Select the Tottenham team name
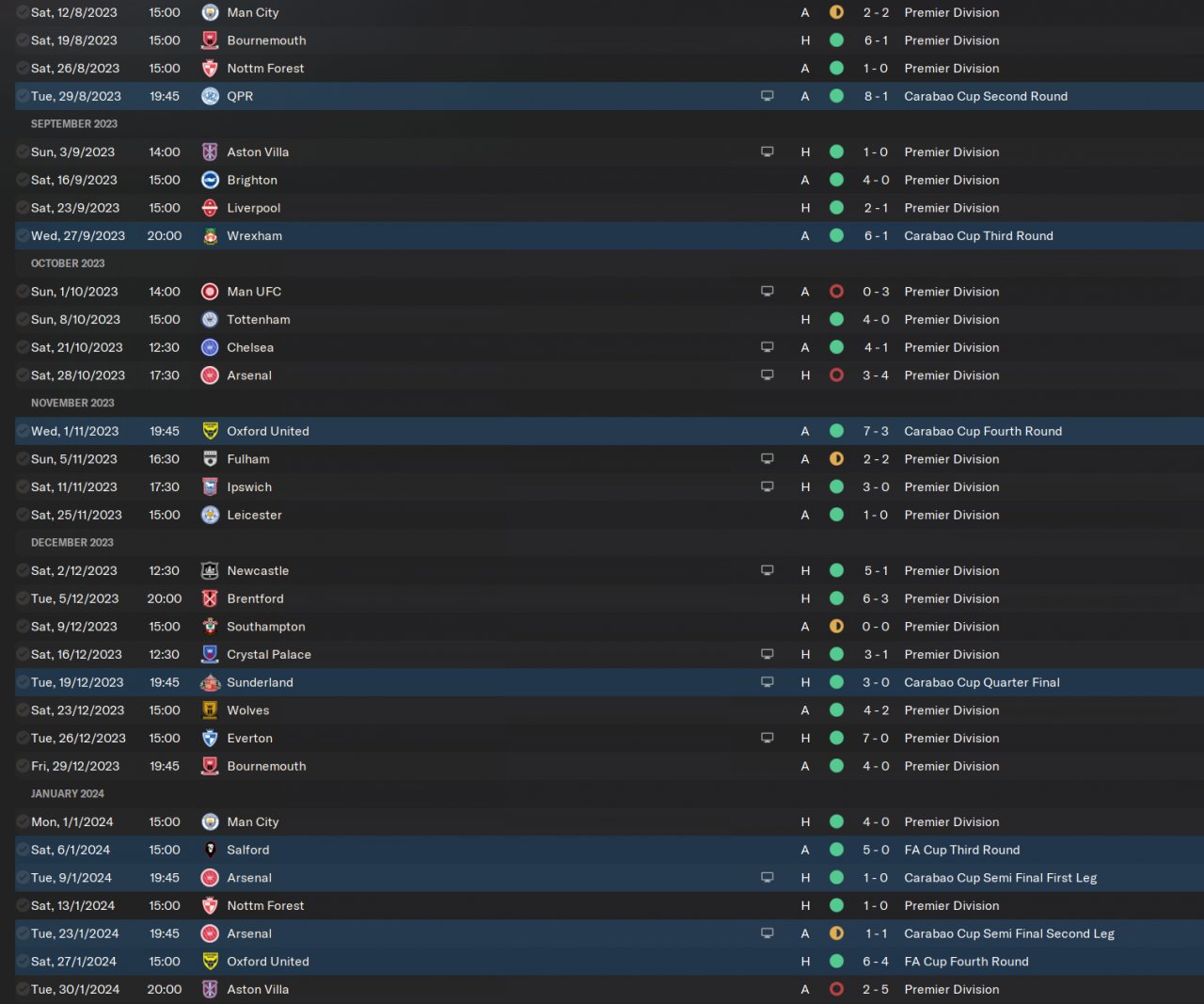The image size is (1204, 1004). pos(259,320)
